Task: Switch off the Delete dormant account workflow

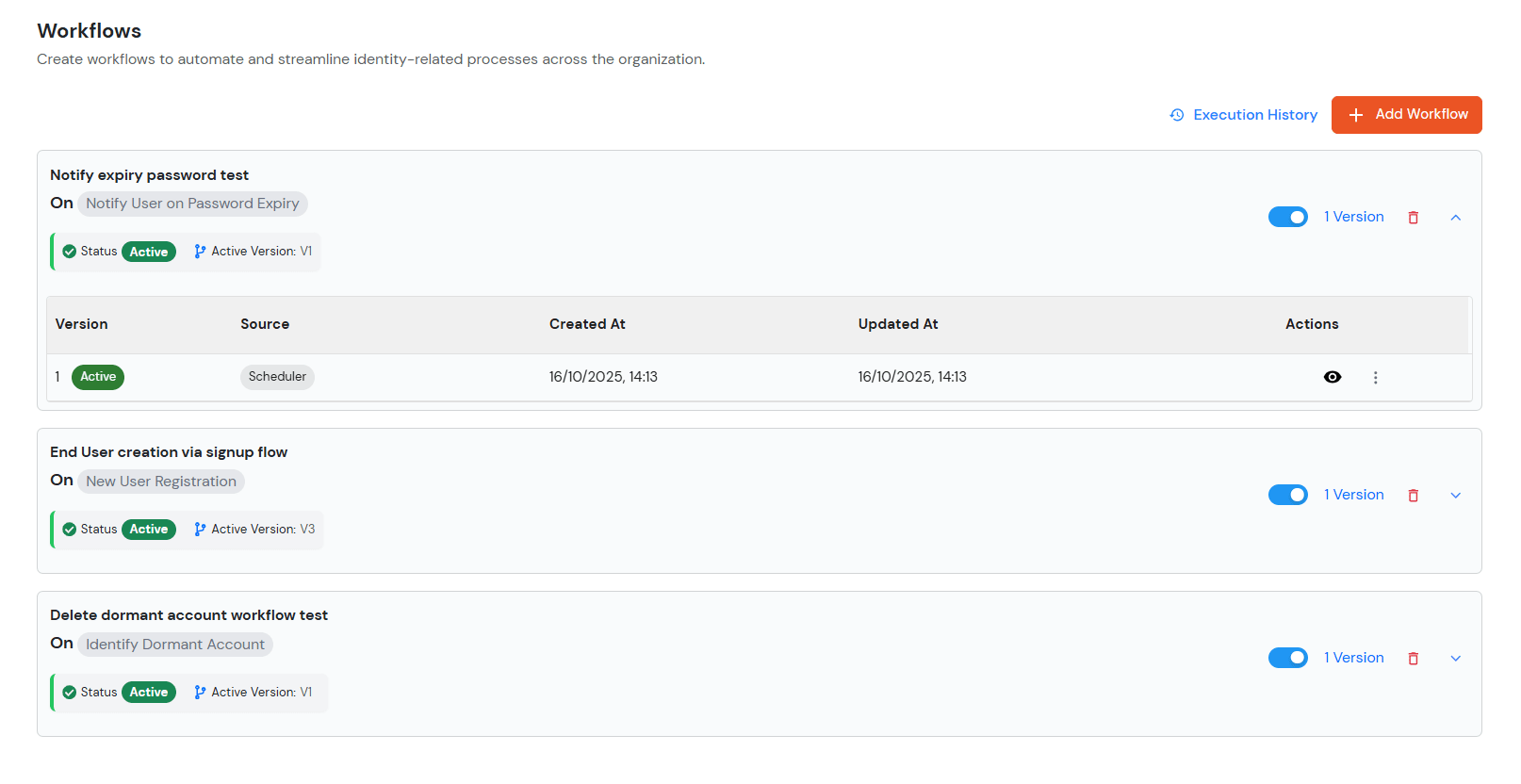Action: 1287,659
